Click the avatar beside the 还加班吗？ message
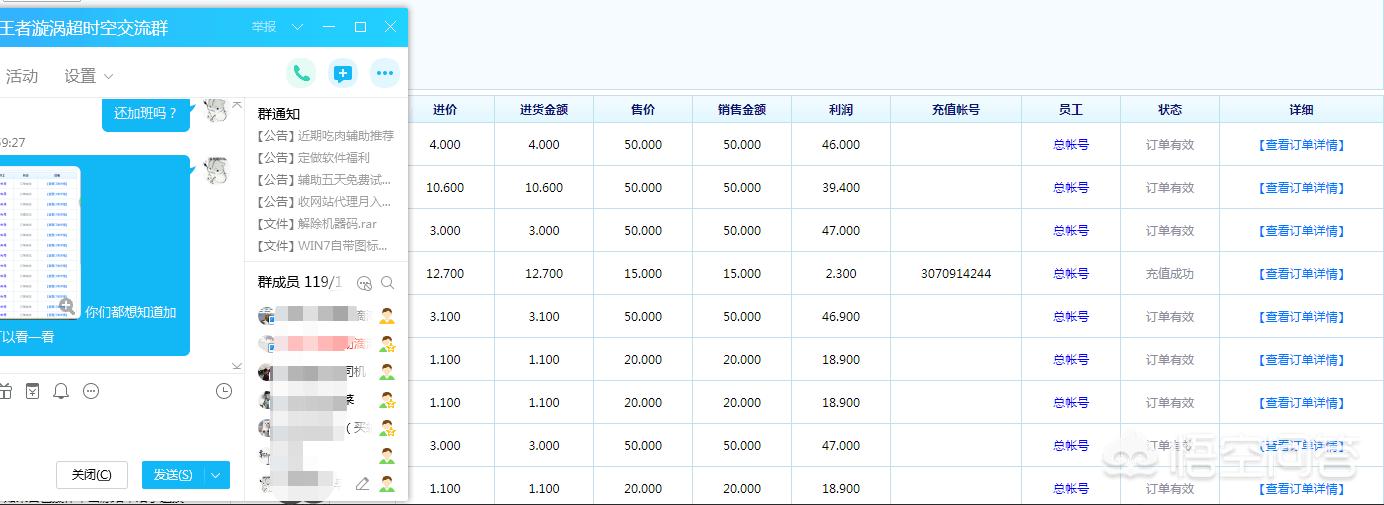 (x=216, y=109)
